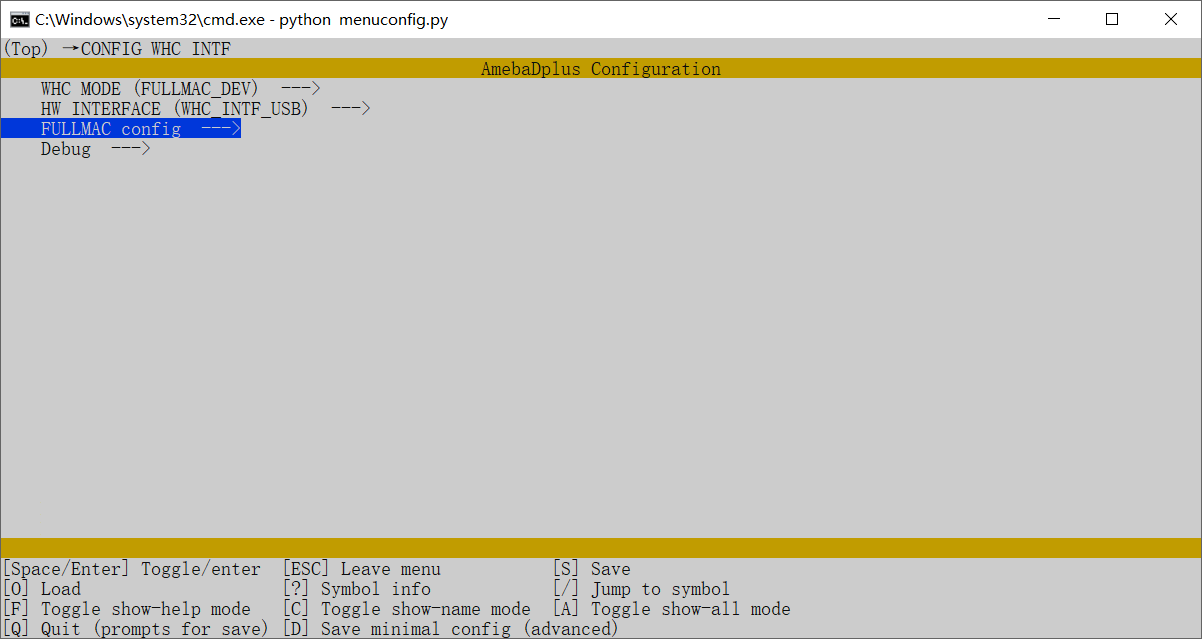Click [C] Toggle show-name mode
The height and width of the screenshot is (639, 1202).
point(406,609)
